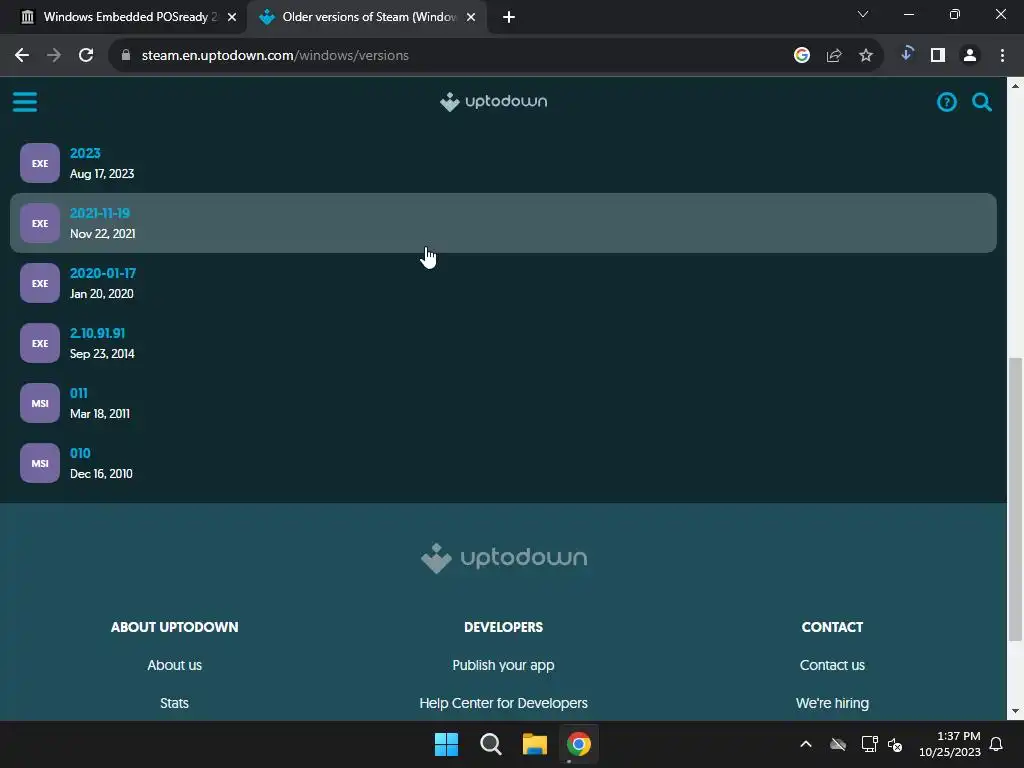Image resolution: width=1024 pixels, height=768 pixels.
Task: Open the Chrome downloads icon
Action: point(906,54)
